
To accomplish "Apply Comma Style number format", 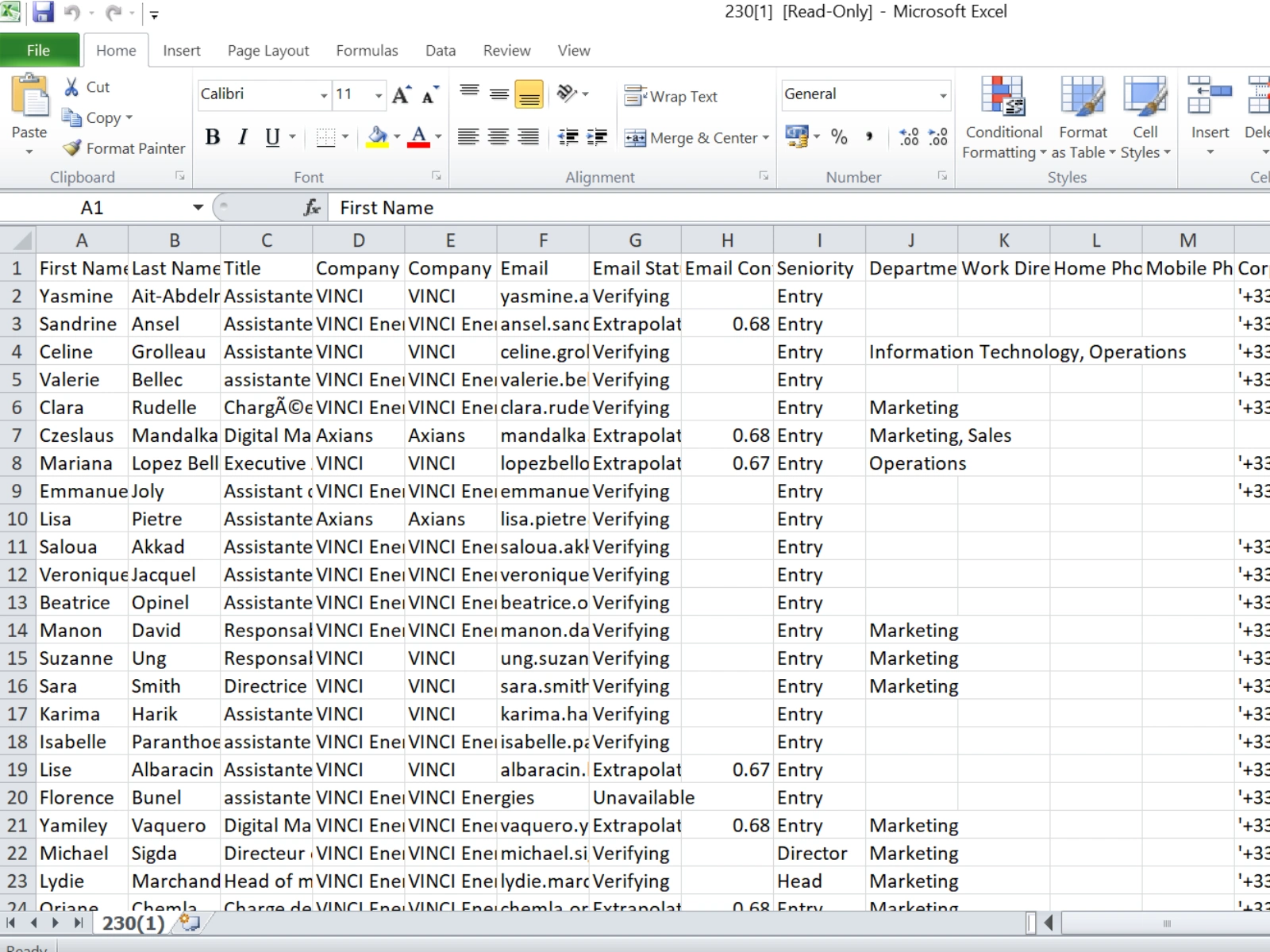I will (x=869, y=137).
